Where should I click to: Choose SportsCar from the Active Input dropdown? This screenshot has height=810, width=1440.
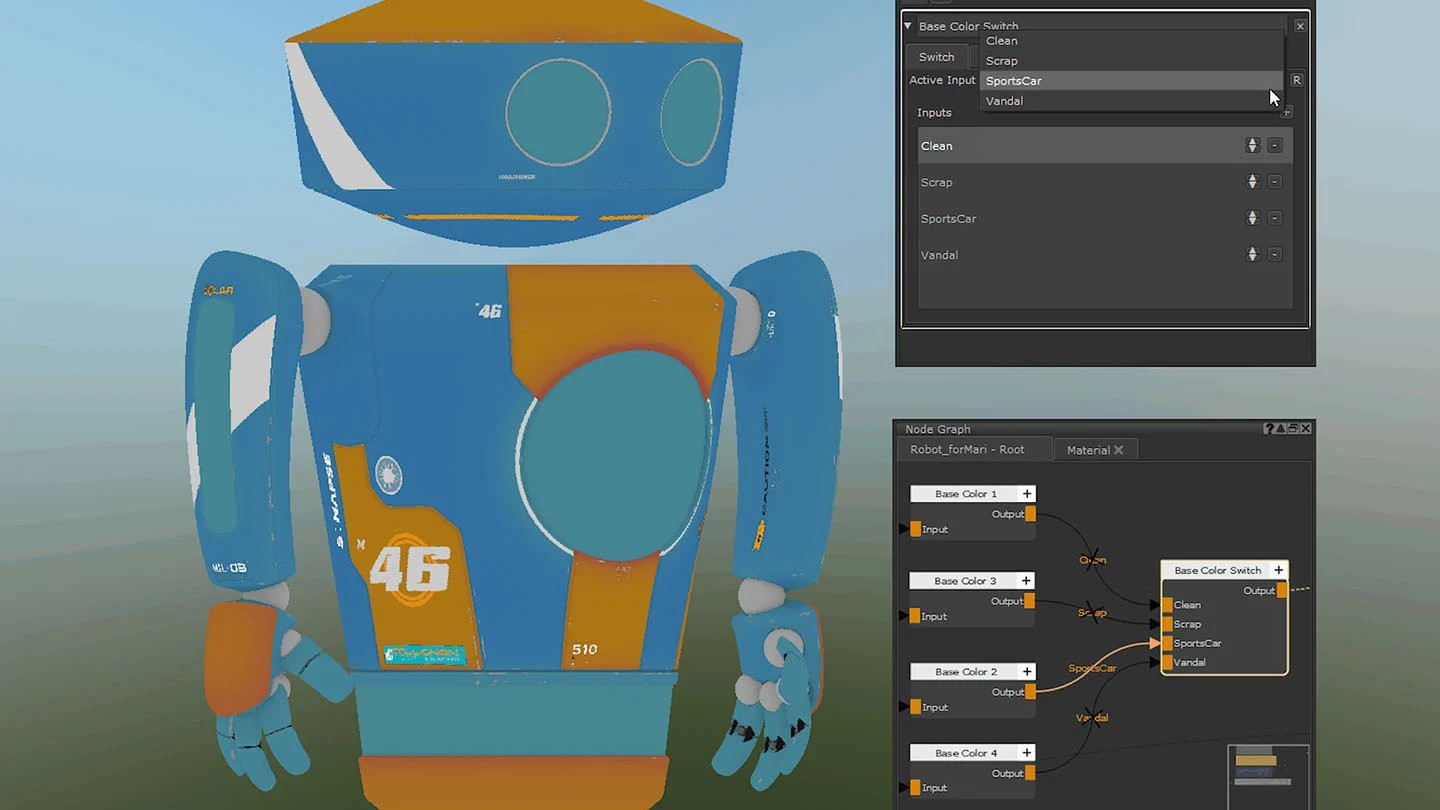1013,81
